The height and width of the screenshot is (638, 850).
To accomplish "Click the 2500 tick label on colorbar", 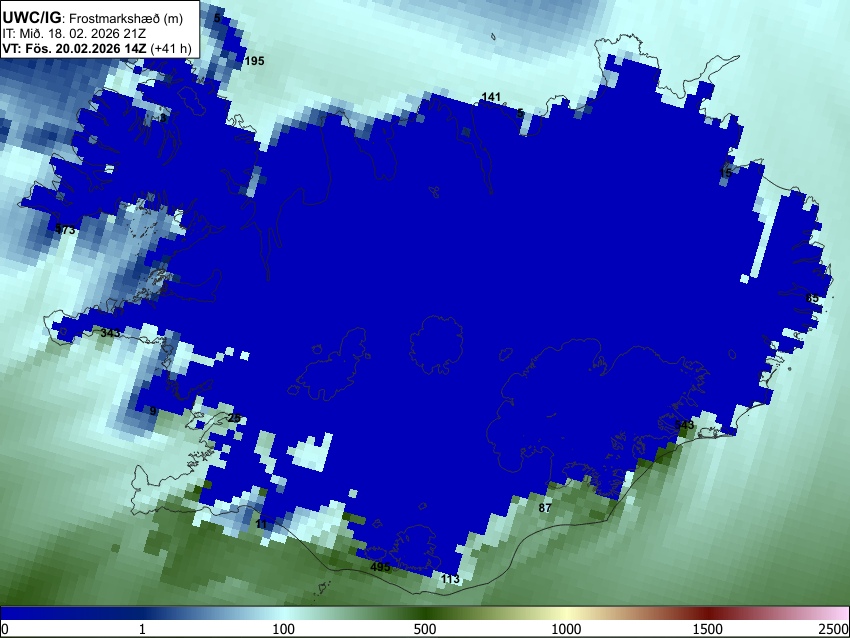I will coord(834,629).
